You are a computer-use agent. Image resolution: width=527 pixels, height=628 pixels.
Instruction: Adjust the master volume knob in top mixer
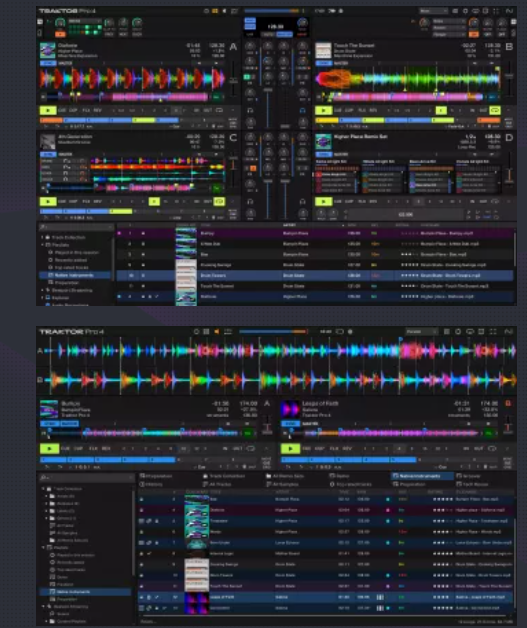[302, 22]
